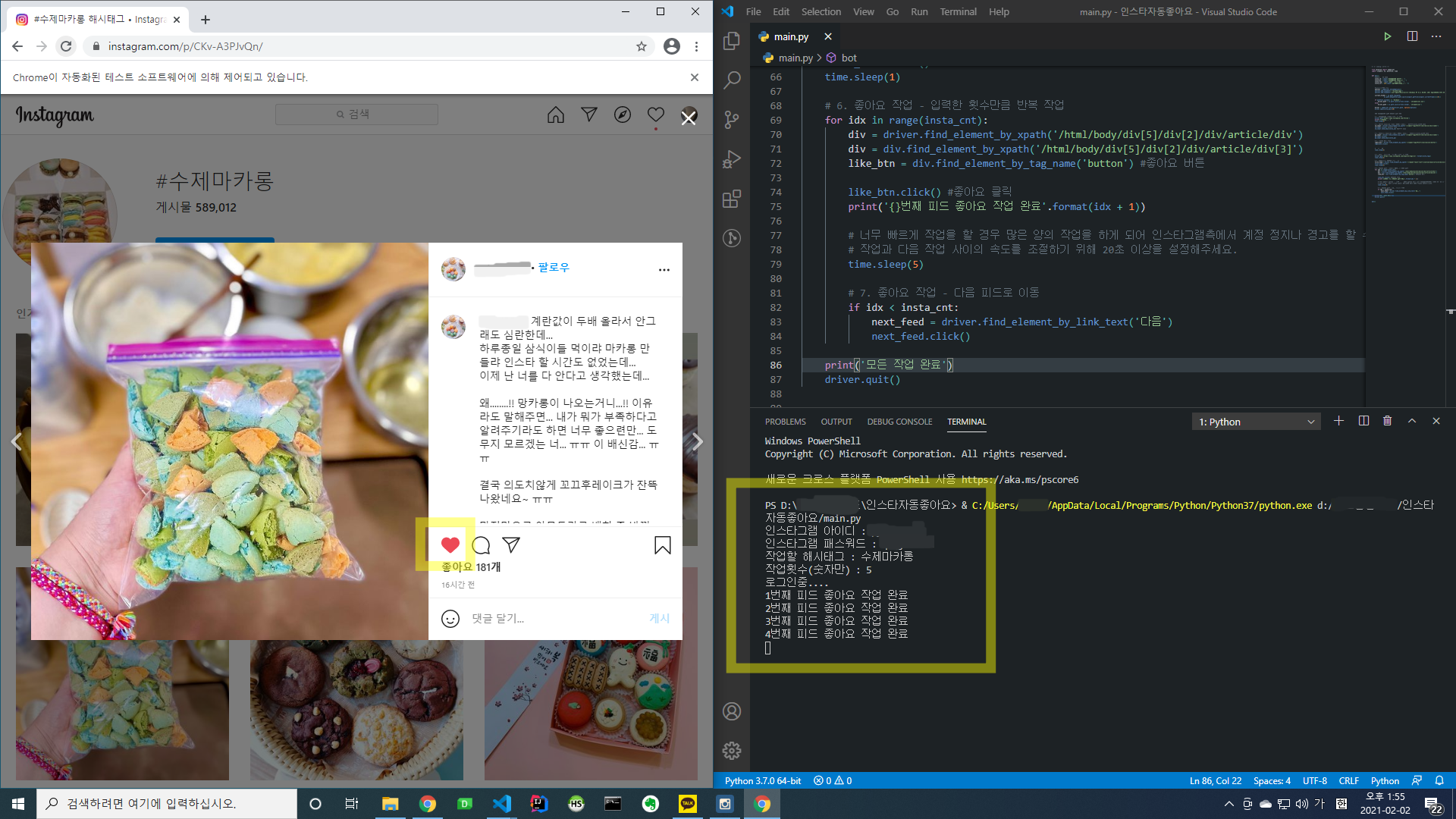Screen dimensions: 1456x819
Task: Open the Explorer view in VS Code
Action: (x=731, y=41)
